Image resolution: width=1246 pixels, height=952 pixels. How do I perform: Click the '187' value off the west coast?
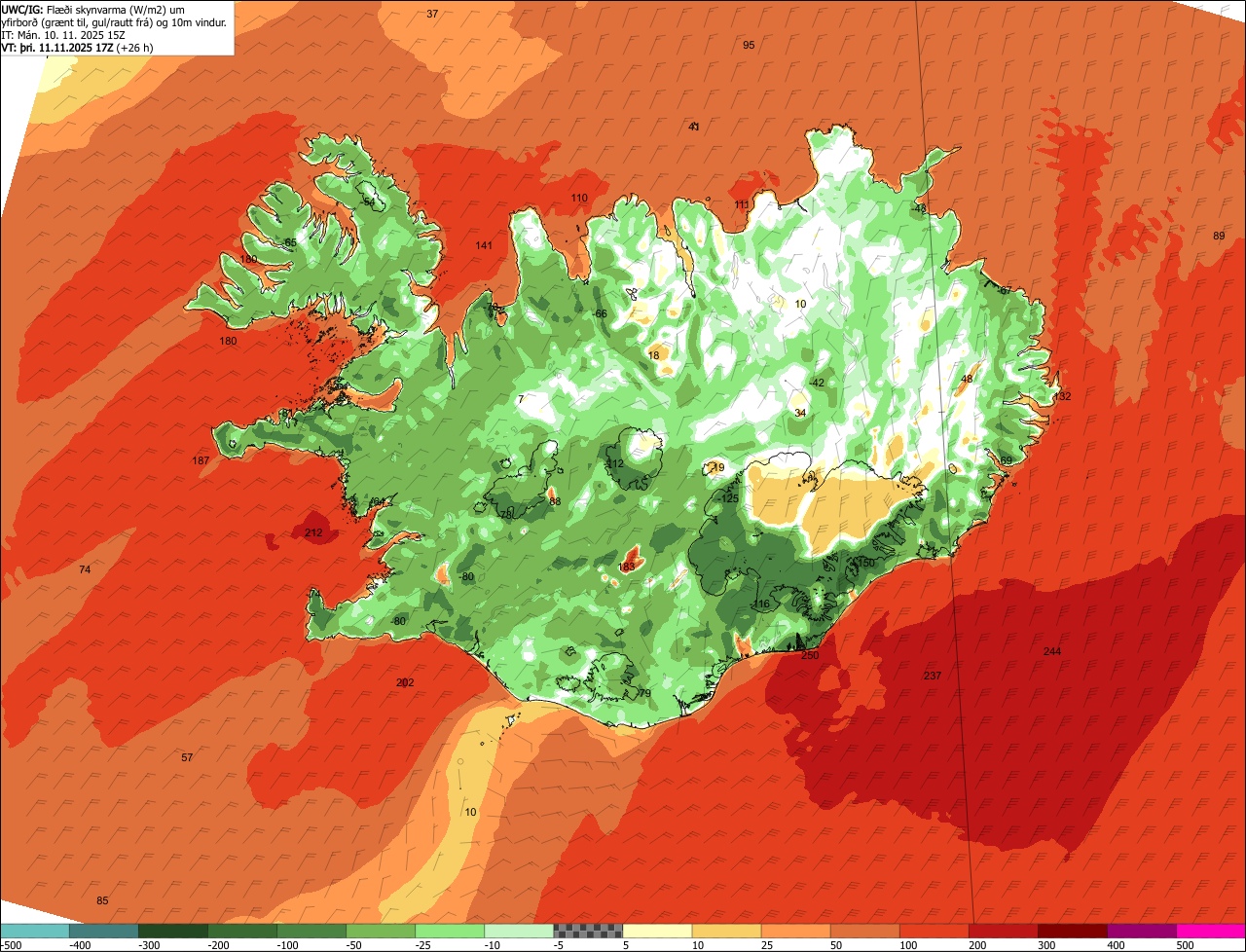click(x=201, y=460)
